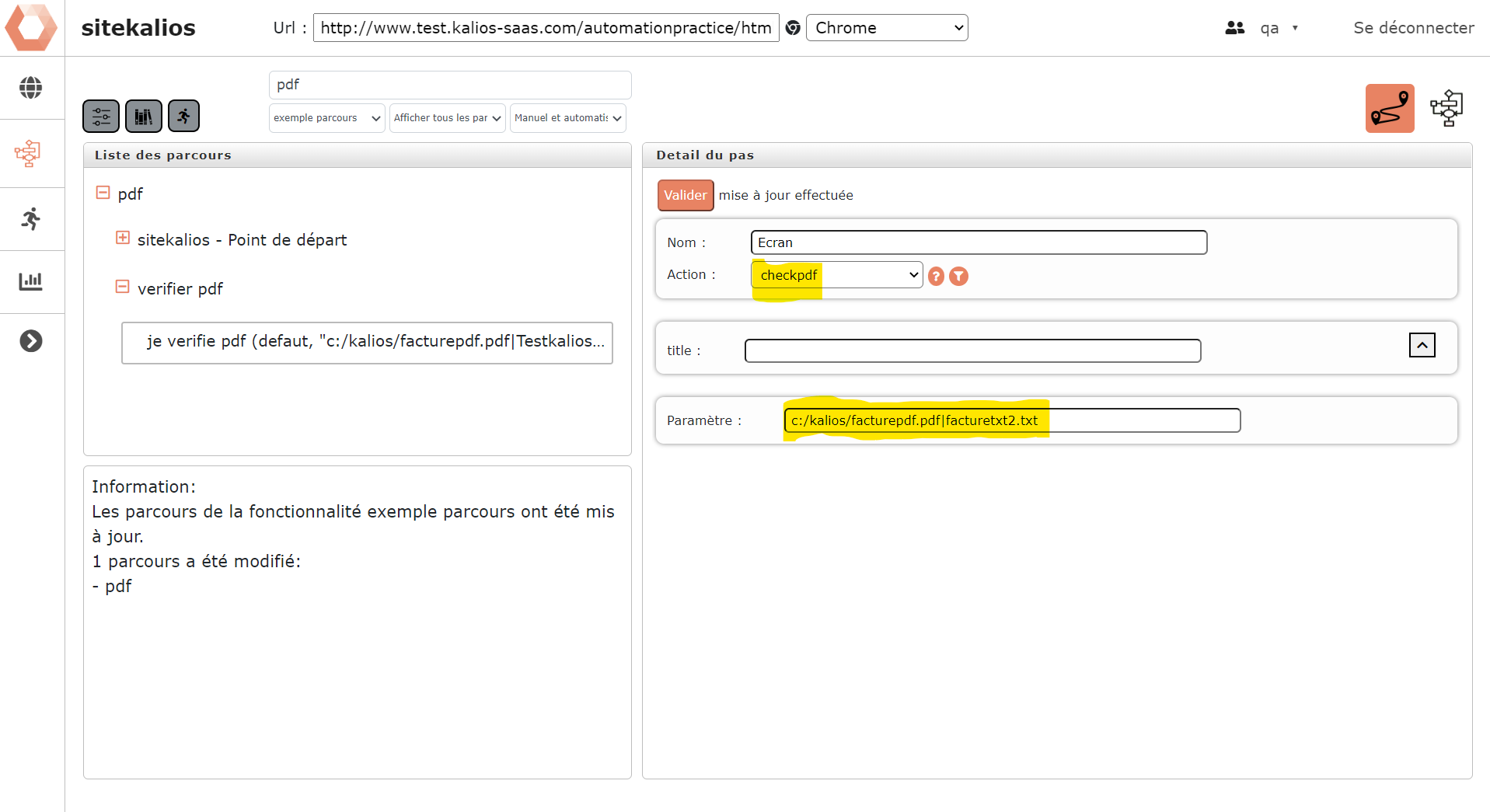Click the orange route path icon

pyautogui.click(x=1389, y=109)
